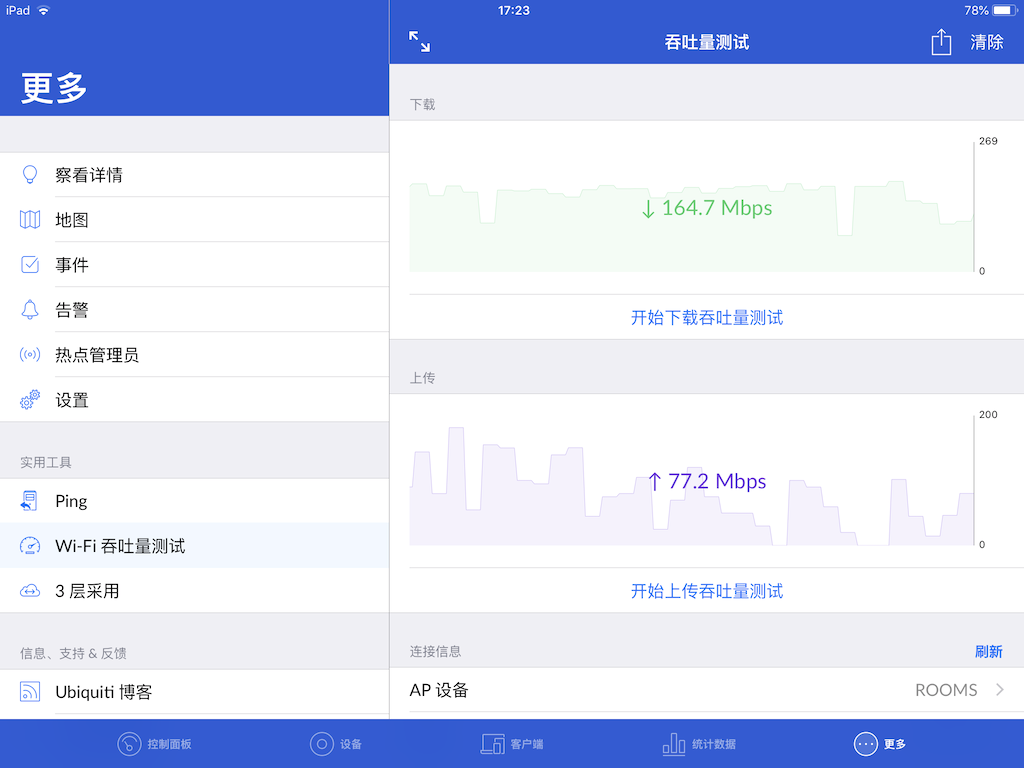Screen dimensions: 1024x768
Task: Tap the cloud icon beside 3 层采用
Action: click(30, 591)
